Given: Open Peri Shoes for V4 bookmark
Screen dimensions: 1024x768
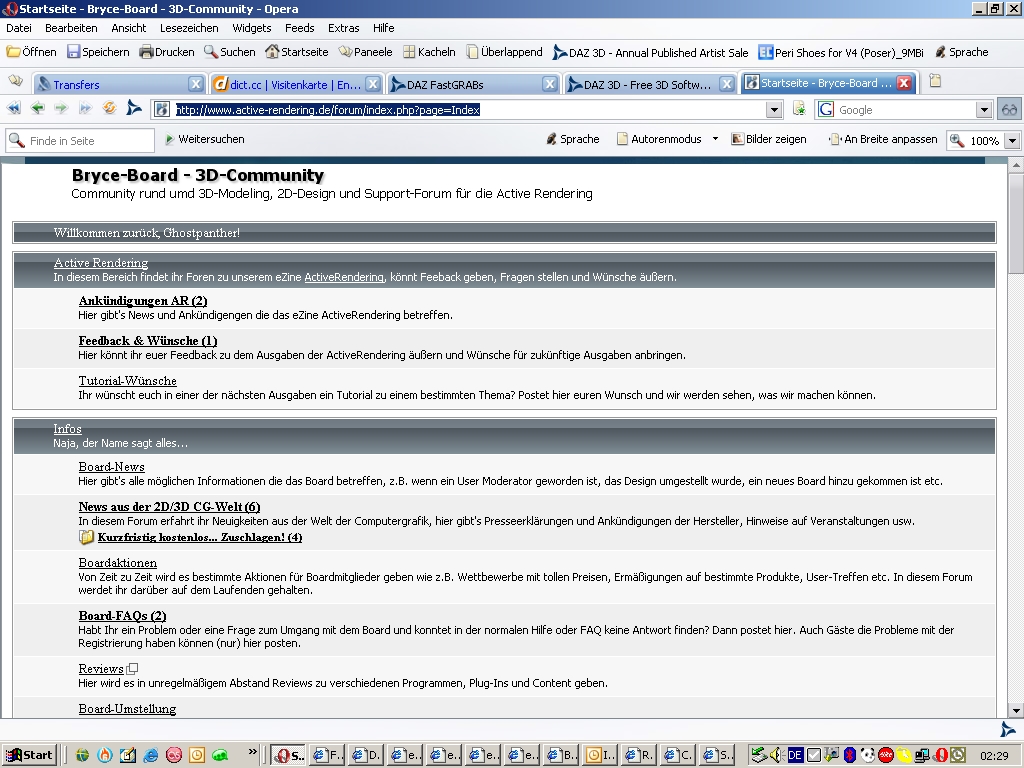Looking at the screenshot, I should (841, 53).
